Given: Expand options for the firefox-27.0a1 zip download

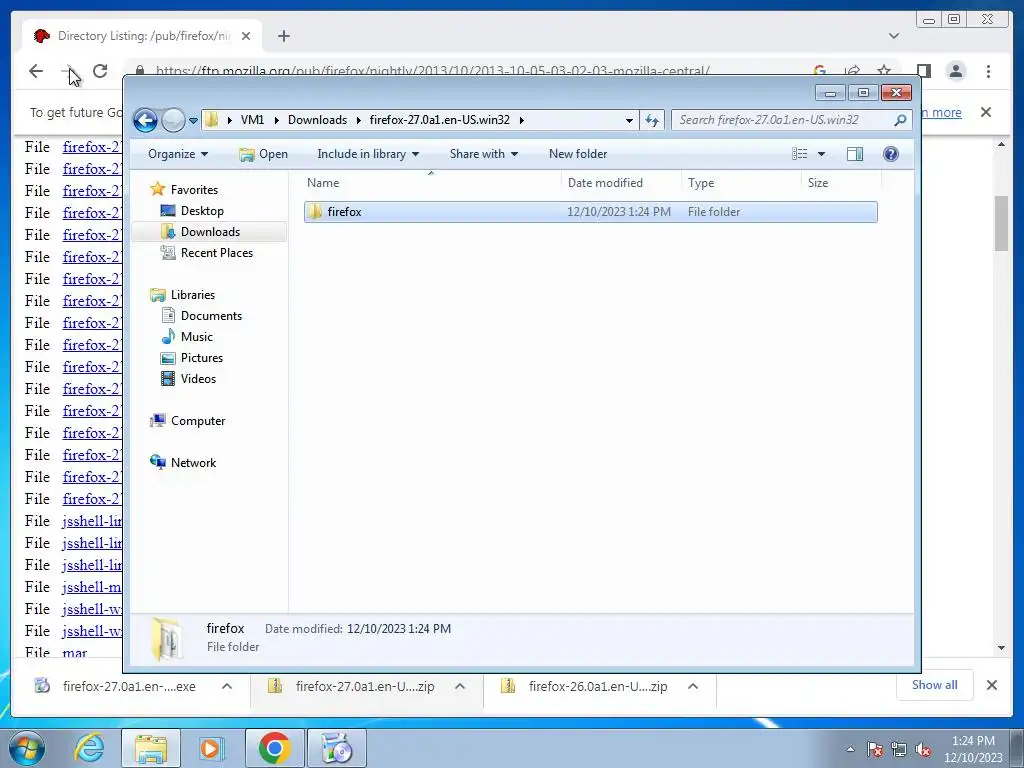Looking at the screenshot, I should coord(460,686).
